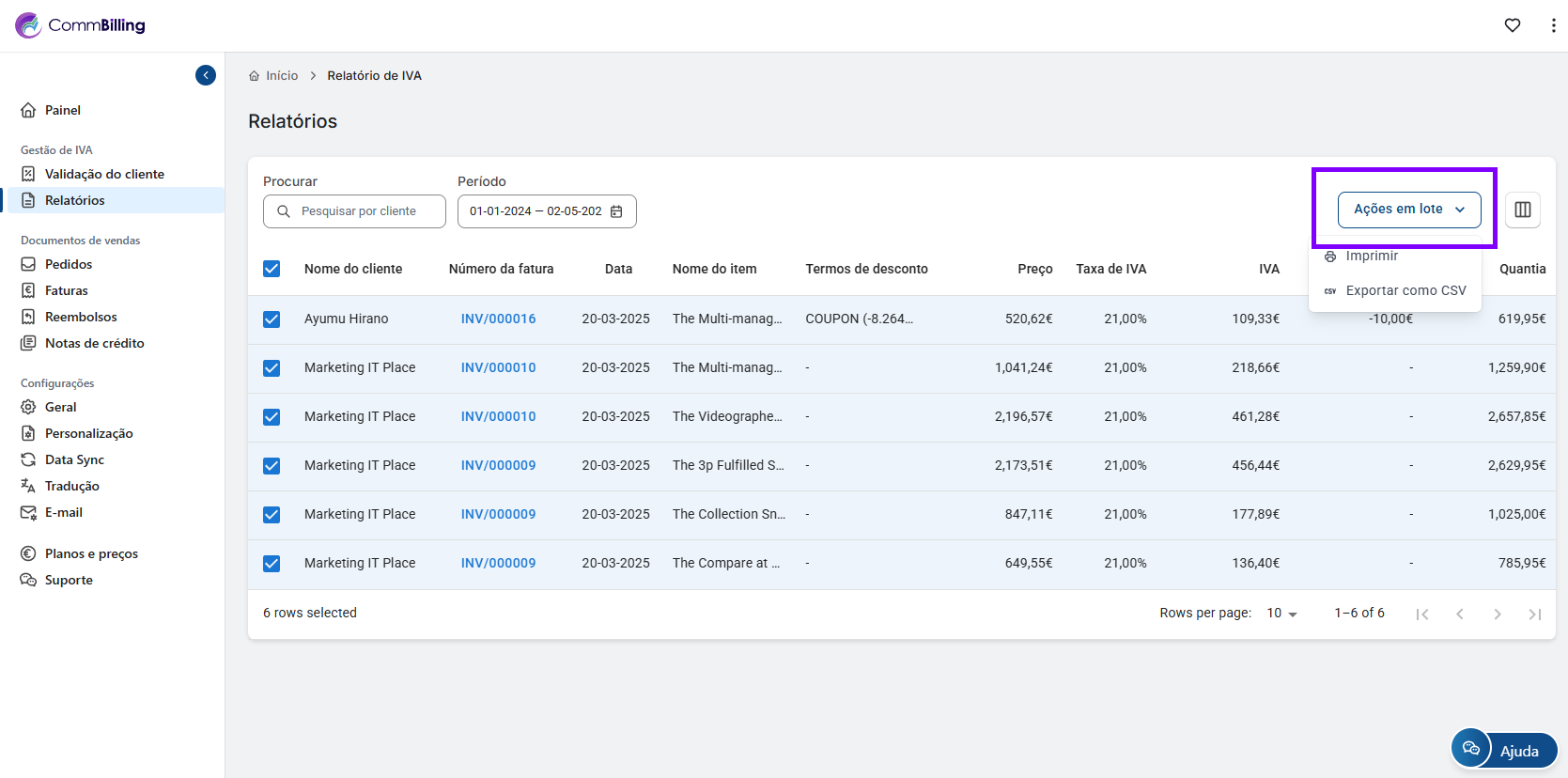
Task: Choose Exportar como CSV from menu
Action: click(x=1405, y=290)
